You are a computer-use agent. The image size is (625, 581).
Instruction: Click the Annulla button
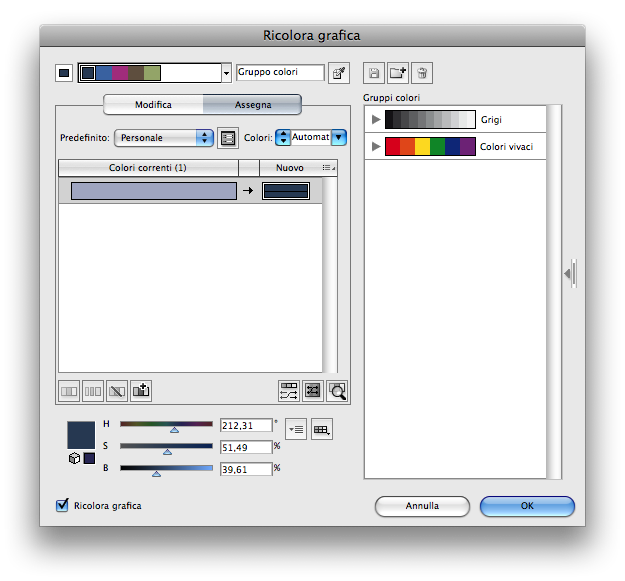422,506
